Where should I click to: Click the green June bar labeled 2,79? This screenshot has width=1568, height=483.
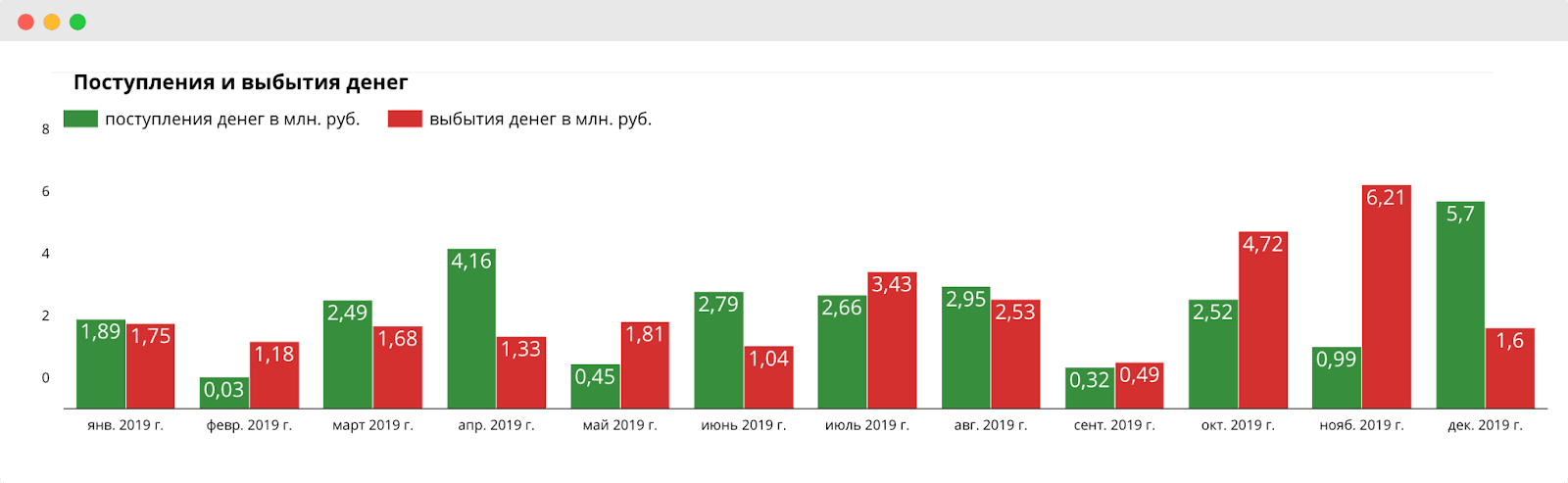point(718,350)
